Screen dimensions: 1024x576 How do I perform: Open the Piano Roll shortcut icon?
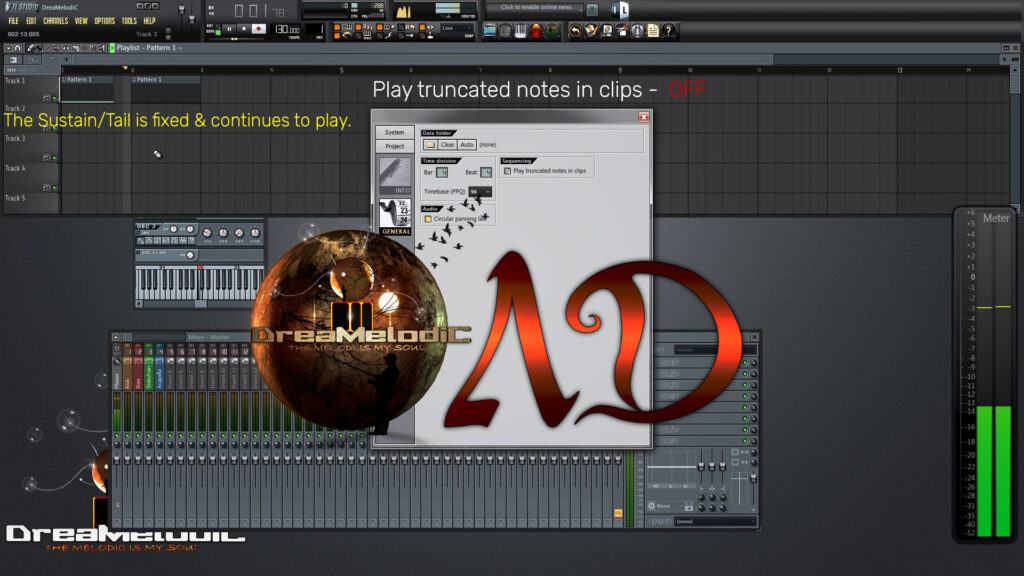520,31
